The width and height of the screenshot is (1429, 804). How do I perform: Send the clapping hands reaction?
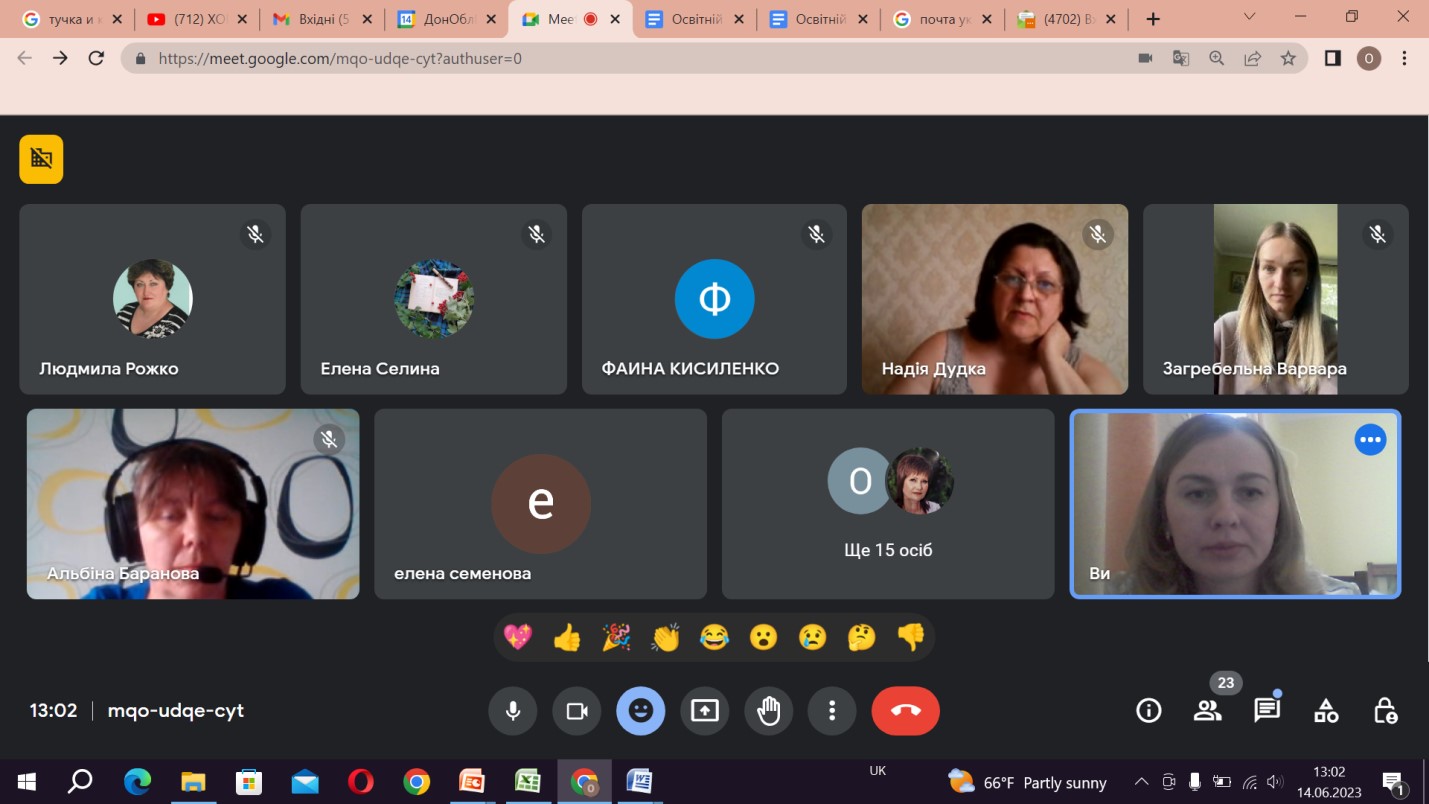tap(665, 637)
